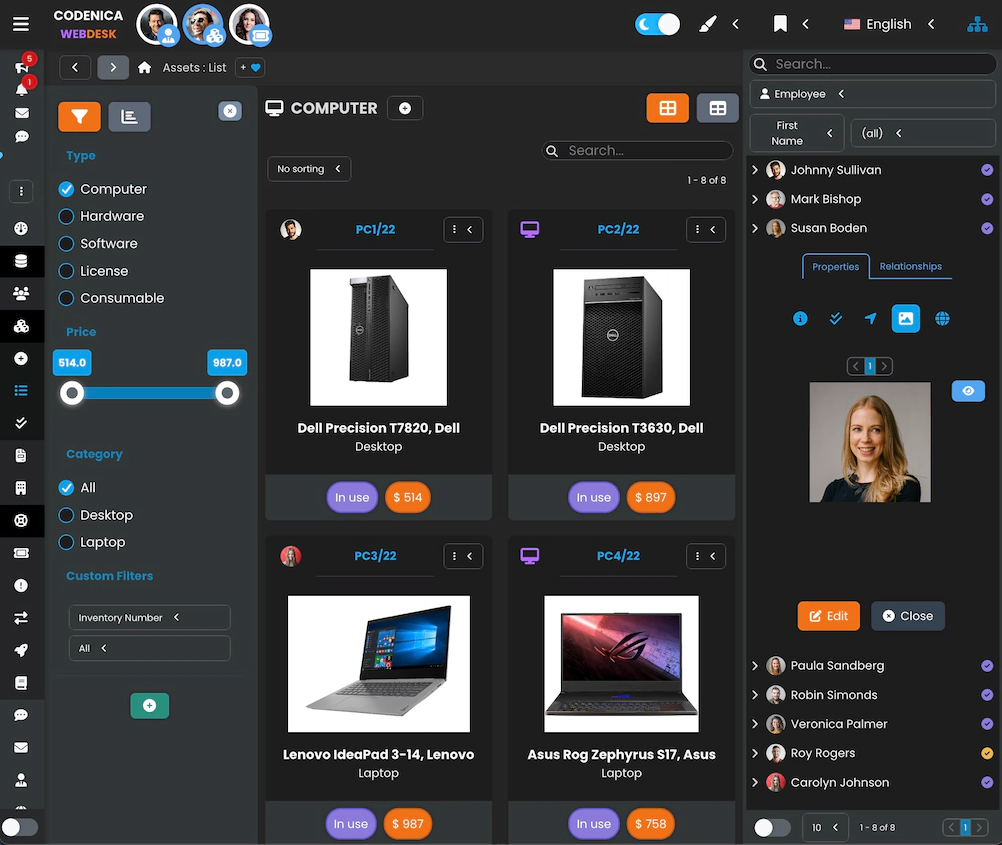
Task: Click the Close button in the employee panel
Action: pos(907,616)
